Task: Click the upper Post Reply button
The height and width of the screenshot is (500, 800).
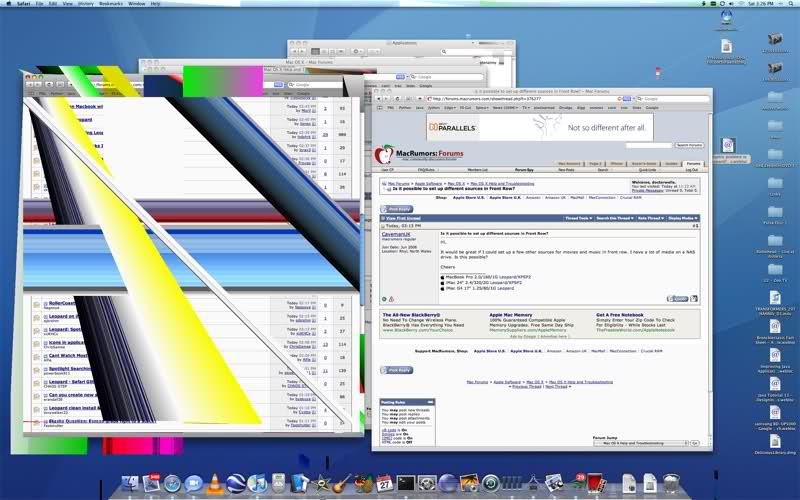Action: click(397, 209)
